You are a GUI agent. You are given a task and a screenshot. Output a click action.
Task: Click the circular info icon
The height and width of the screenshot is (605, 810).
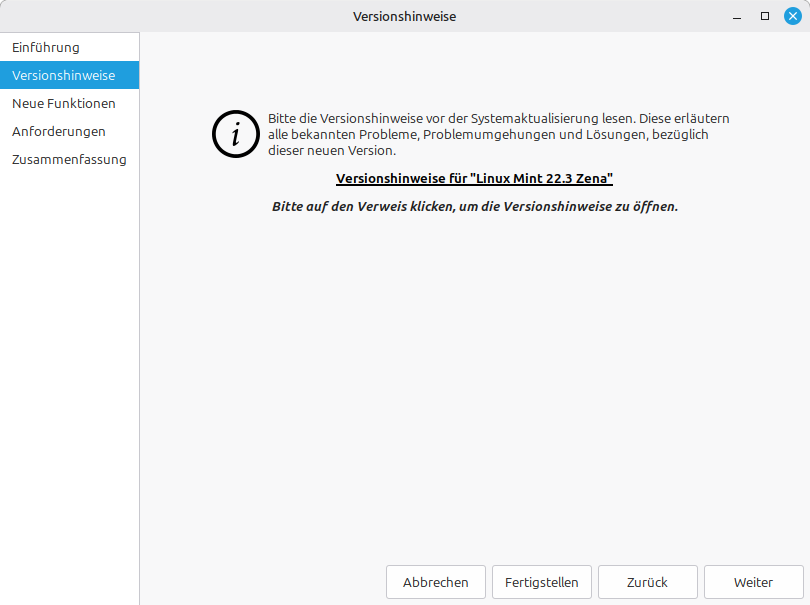click(x=236, y=134)
